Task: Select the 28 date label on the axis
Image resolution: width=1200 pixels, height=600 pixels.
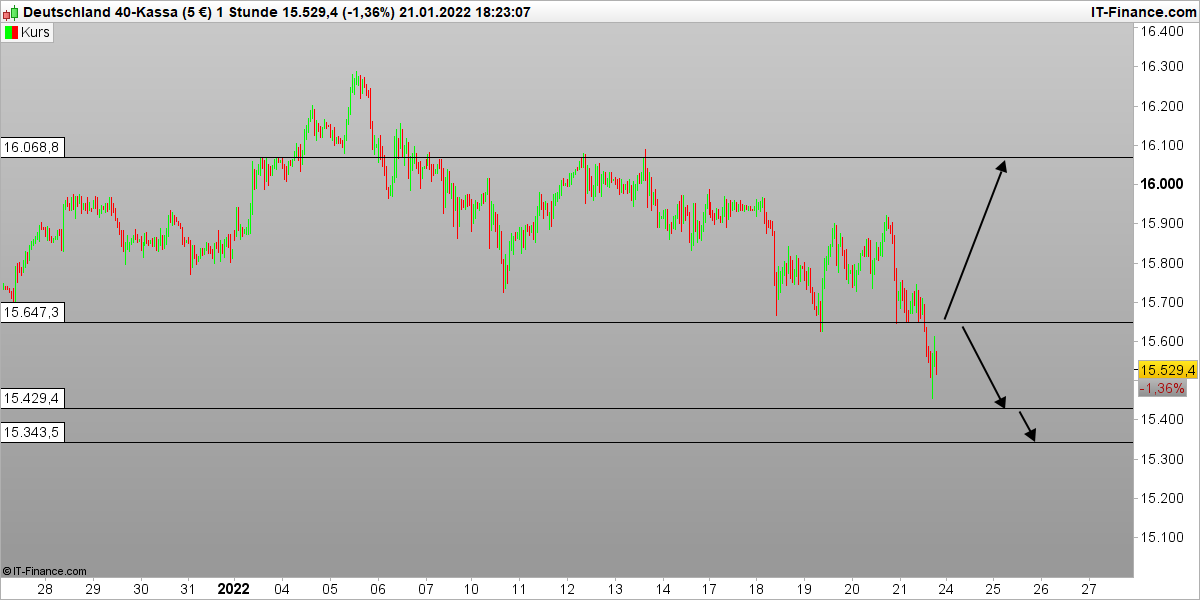Action: (x=45, y=589)
